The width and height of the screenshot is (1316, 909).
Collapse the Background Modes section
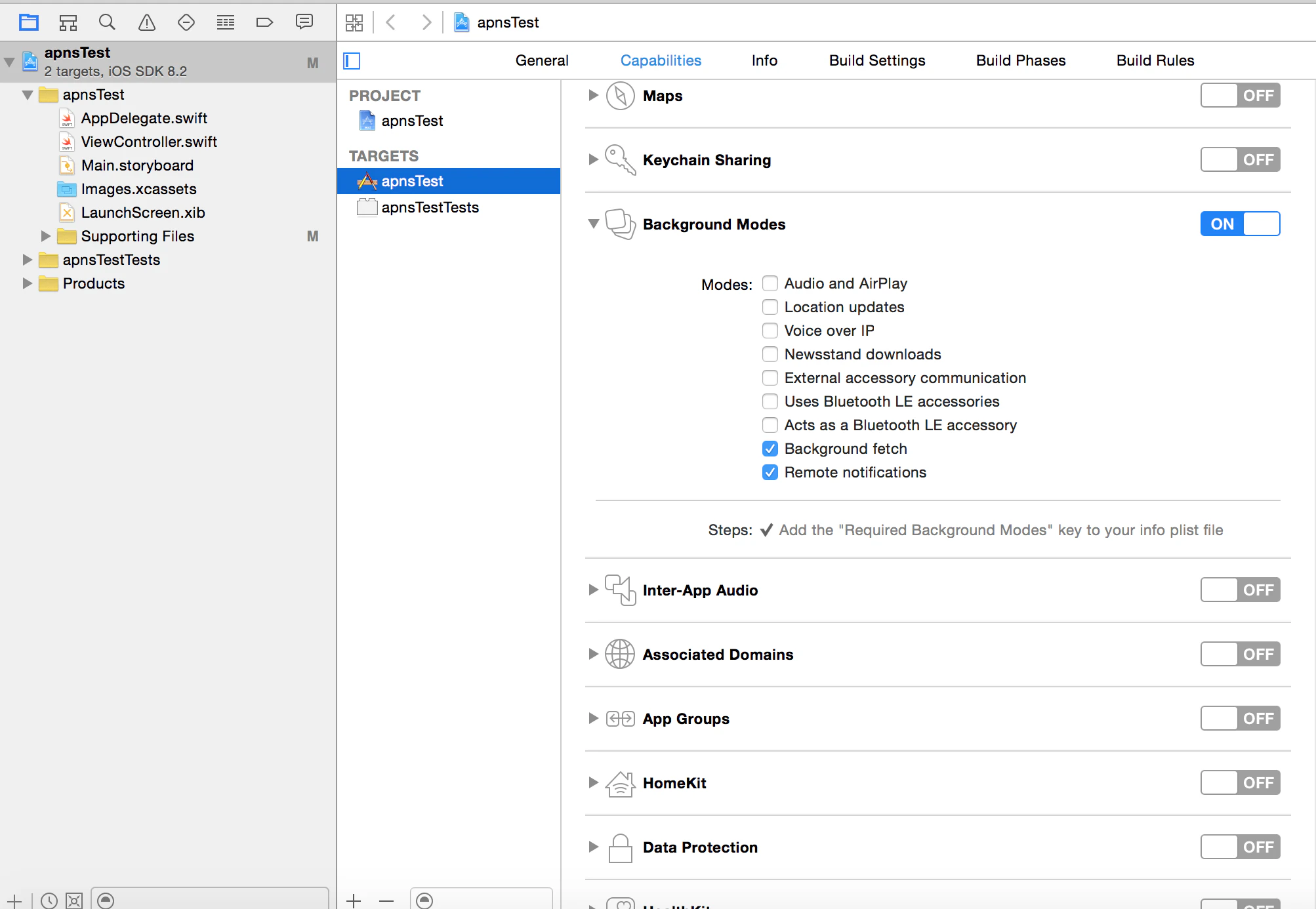(594, 224)
